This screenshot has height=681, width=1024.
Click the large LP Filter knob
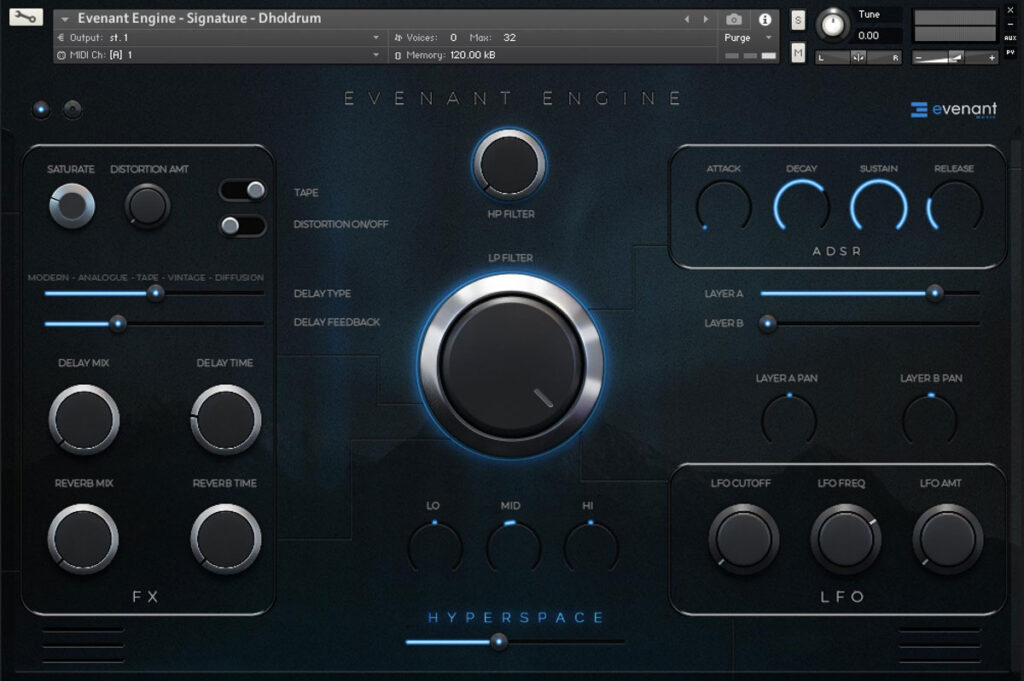[511, 365]
